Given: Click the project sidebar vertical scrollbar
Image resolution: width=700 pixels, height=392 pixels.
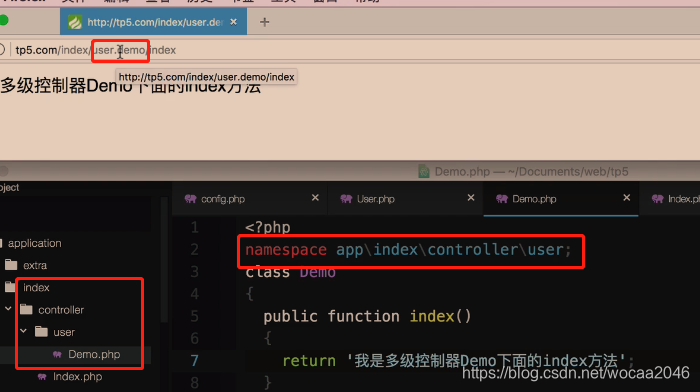Looking at the screenshot, I should 164,259.
